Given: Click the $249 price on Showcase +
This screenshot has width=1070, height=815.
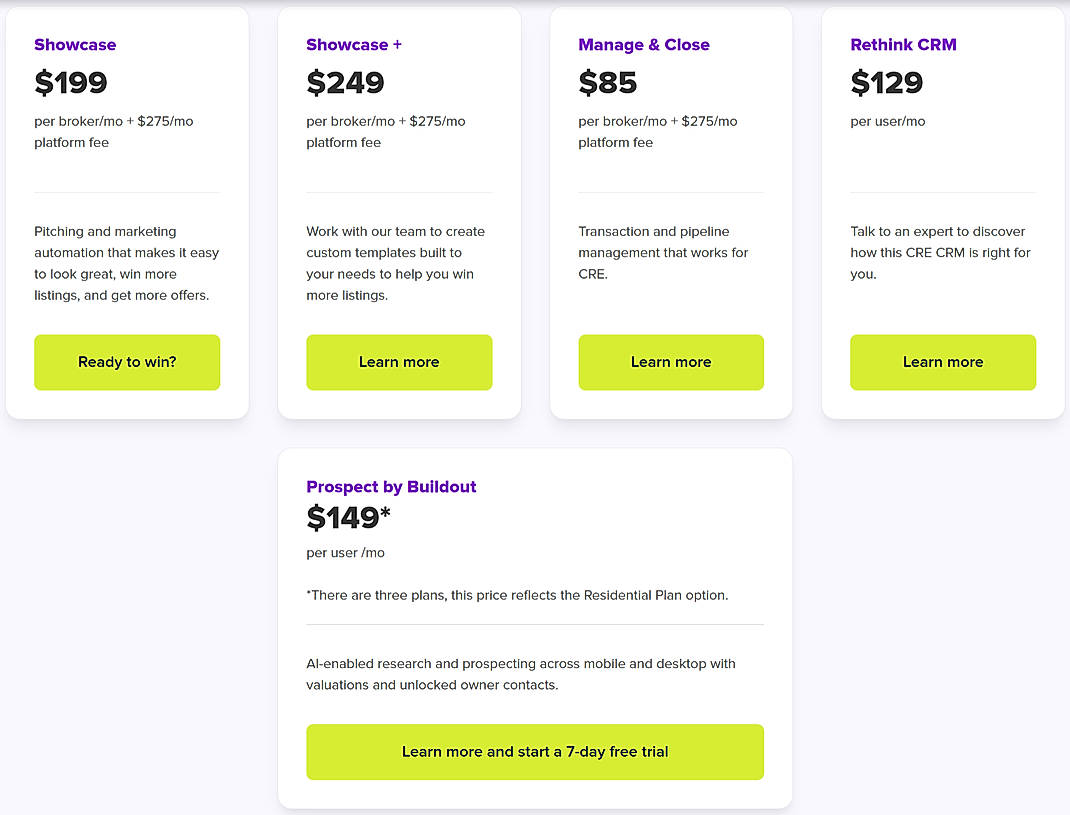Looking at the screenshot, I should 346,83.
